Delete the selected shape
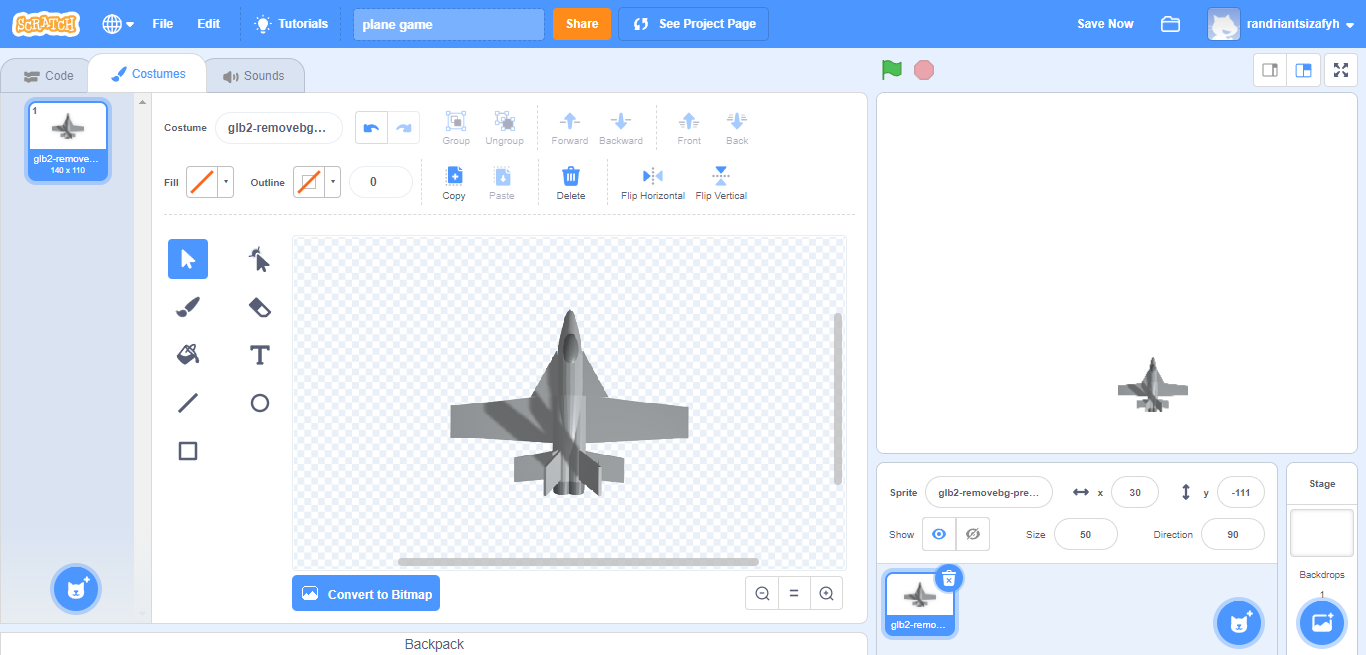The height and width of the screenshot is (655, 1366). 571,183
